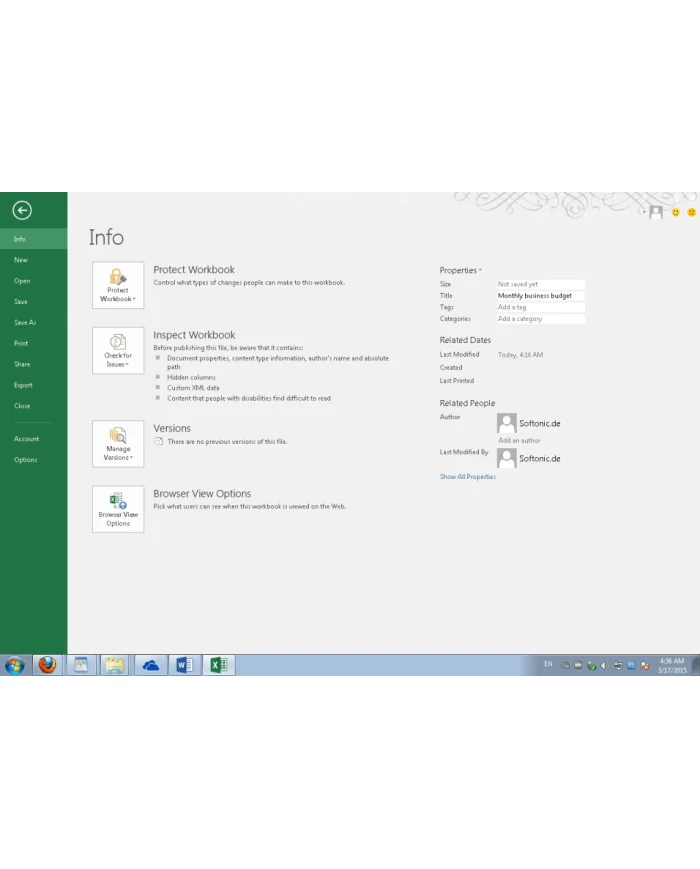The height and width of the screenshot is (869, 700).
Task: Click the Show All Properties link
Action: [468, 477]
